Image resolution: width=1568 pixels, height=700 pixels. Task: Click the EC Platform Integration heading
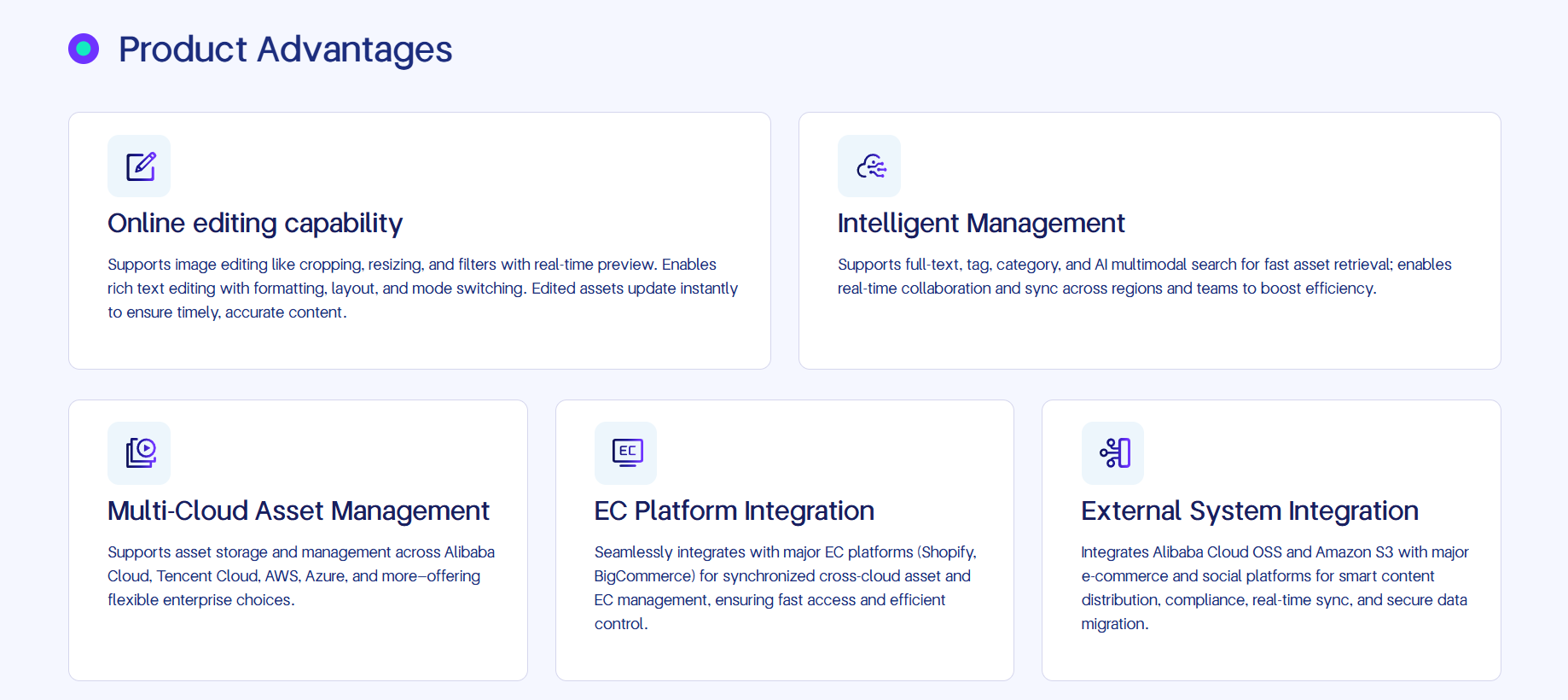click(734, 510)
